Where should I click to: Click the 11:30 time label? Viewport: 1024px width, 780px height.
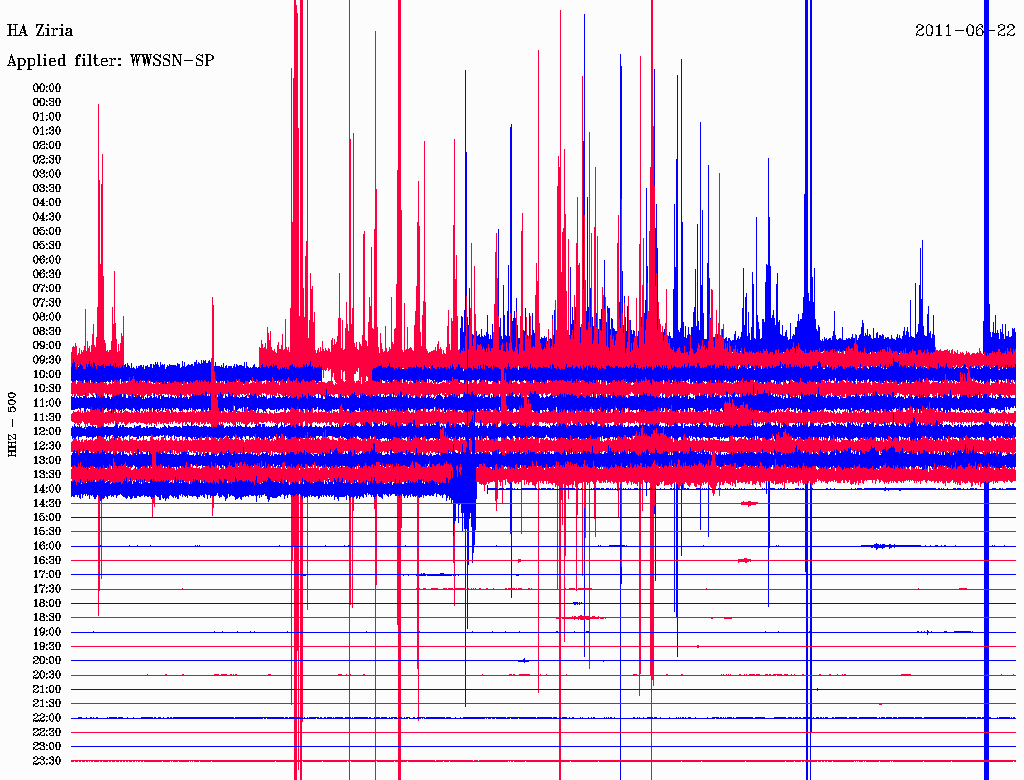point(47,417)
